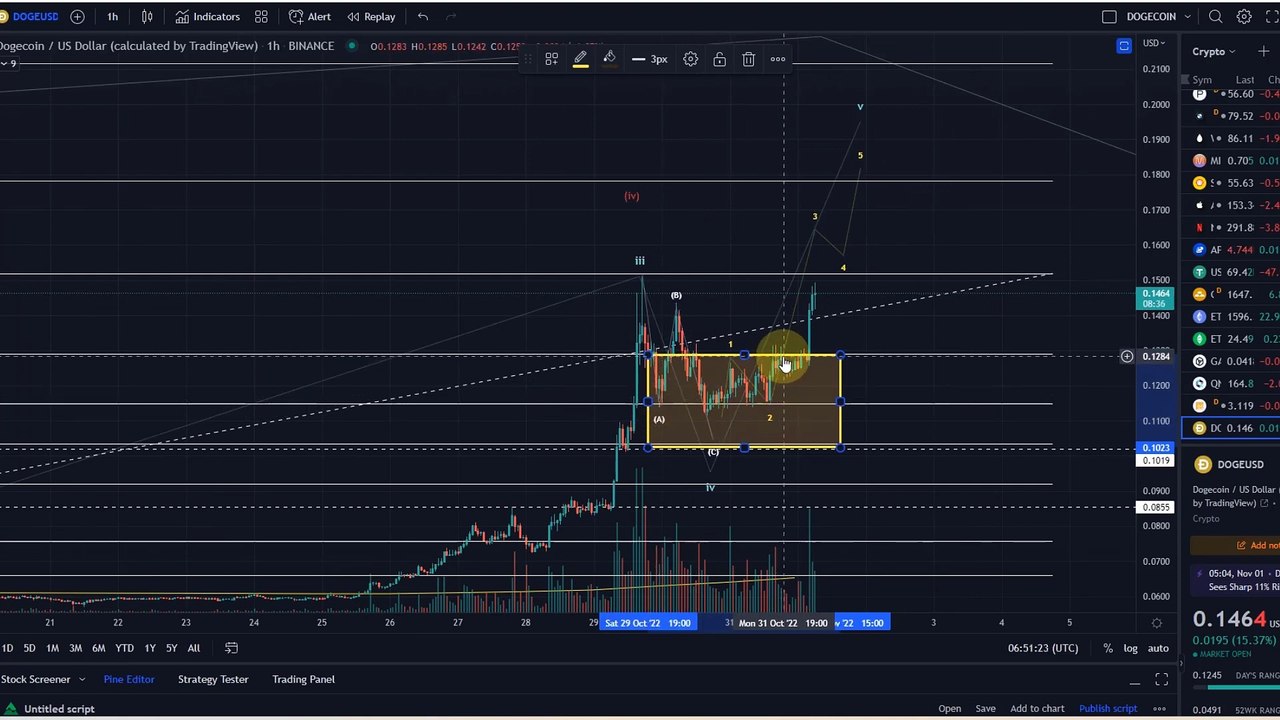The width and height of the screenshot is (1280, 720).
Task: Open the Indicators dialog
Action: (x=207, y=16)
